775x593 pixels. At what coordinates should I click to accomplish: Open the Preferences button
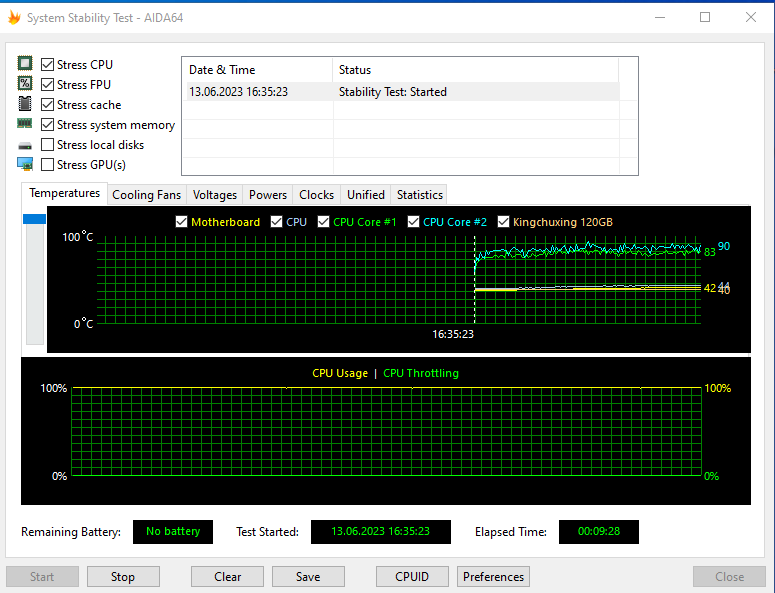493,577
